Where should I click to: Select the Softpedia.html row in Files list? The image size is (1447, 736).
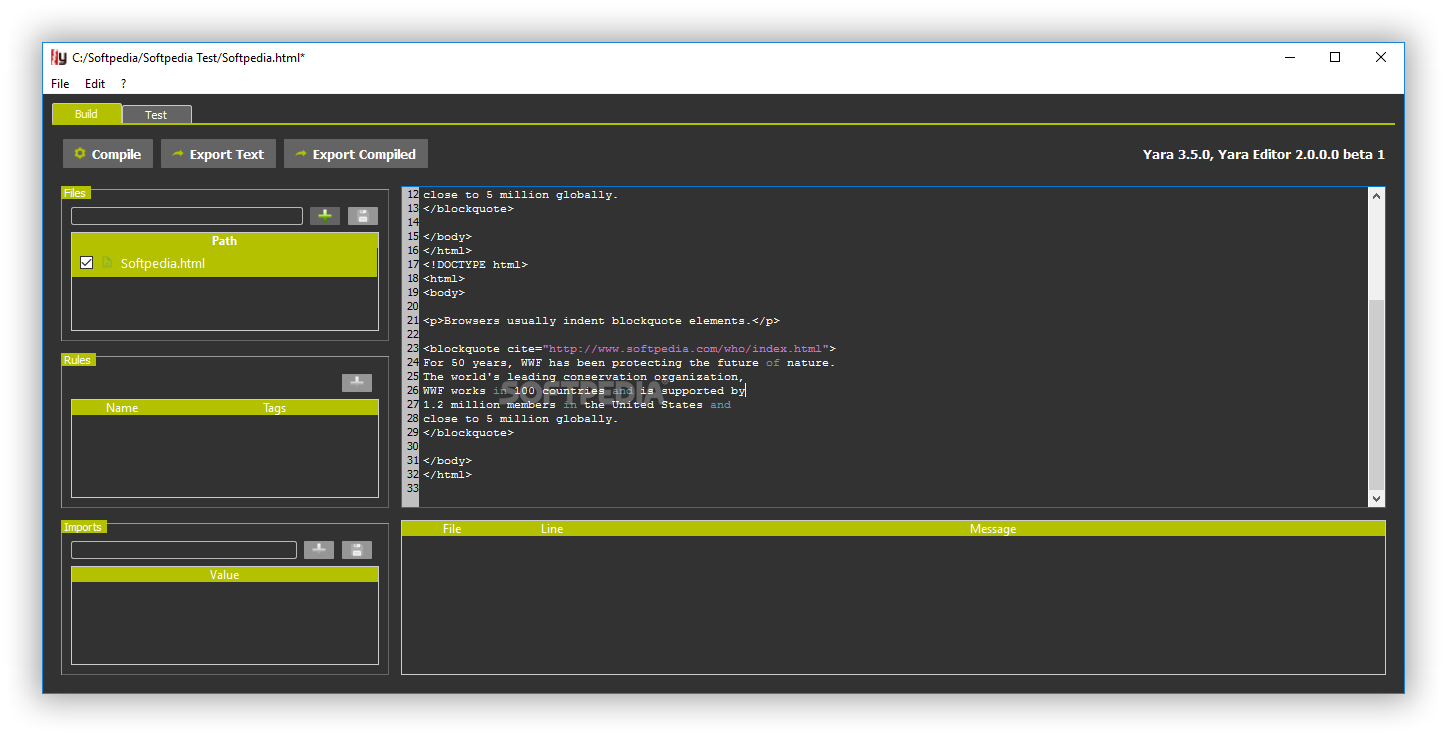pos(225,263)
